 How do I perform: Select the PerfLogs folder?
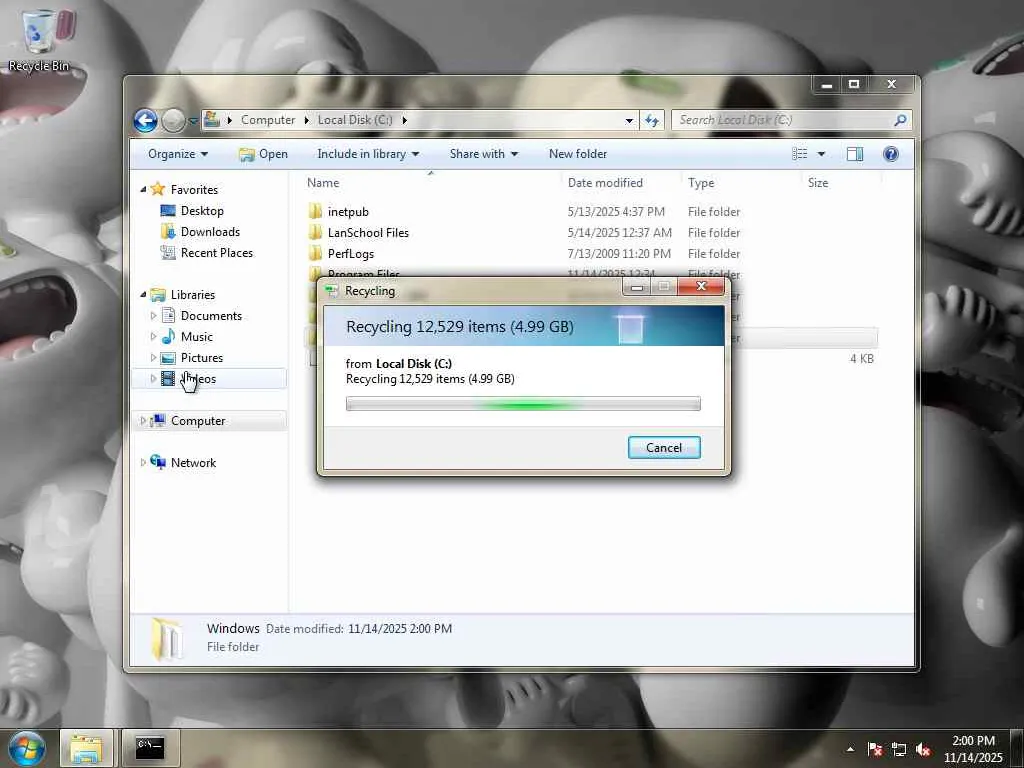click(351, 253)
